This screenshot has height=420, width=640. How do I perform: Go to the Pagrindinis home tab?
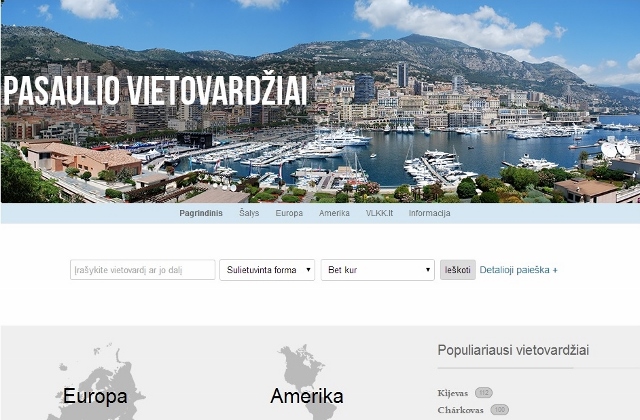(201, 213)
